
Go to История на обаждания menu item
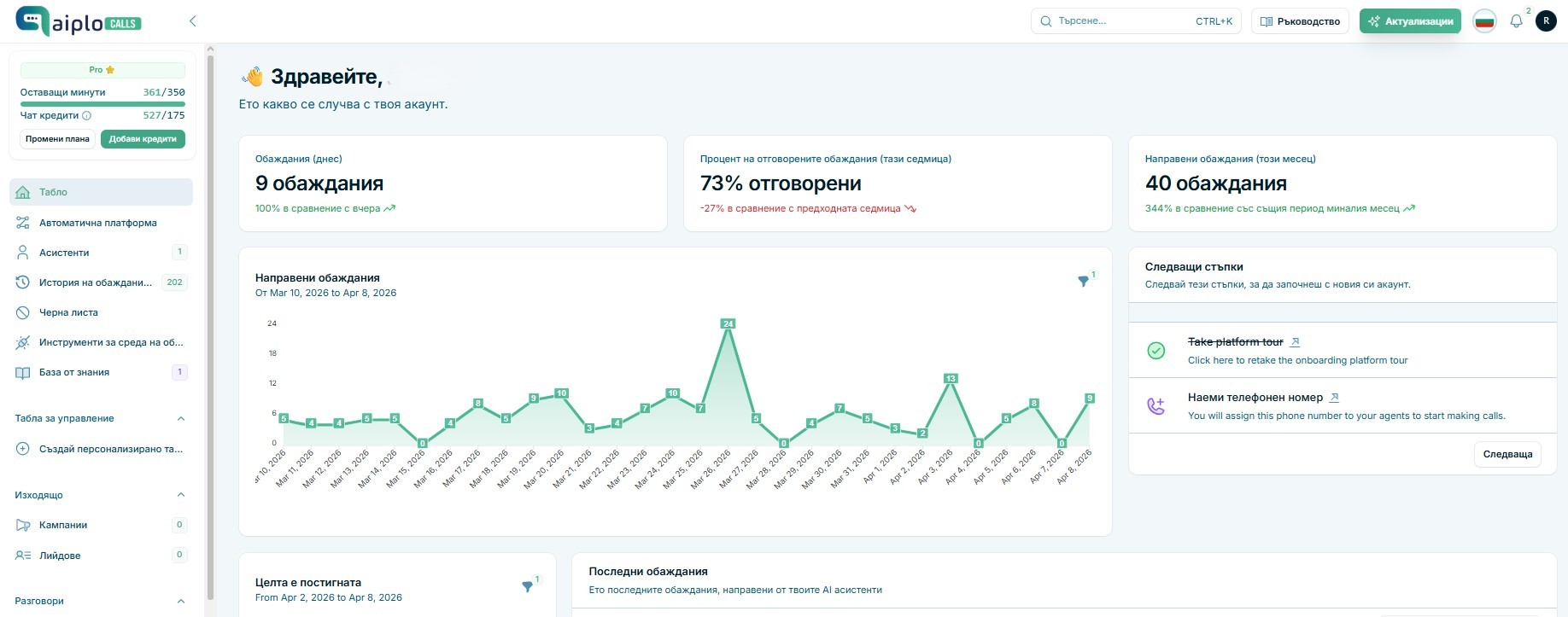(x=95, y=282)
